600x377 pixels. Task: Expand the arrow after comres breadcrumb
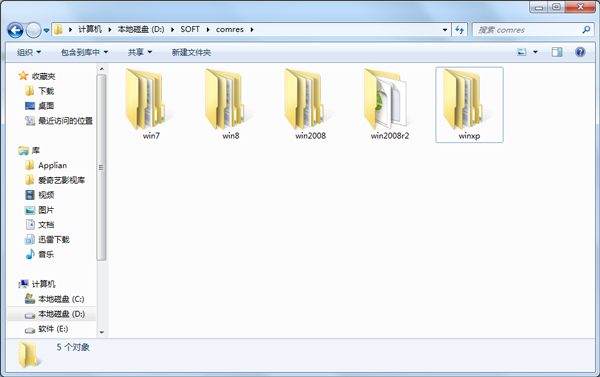coord(252,29)
